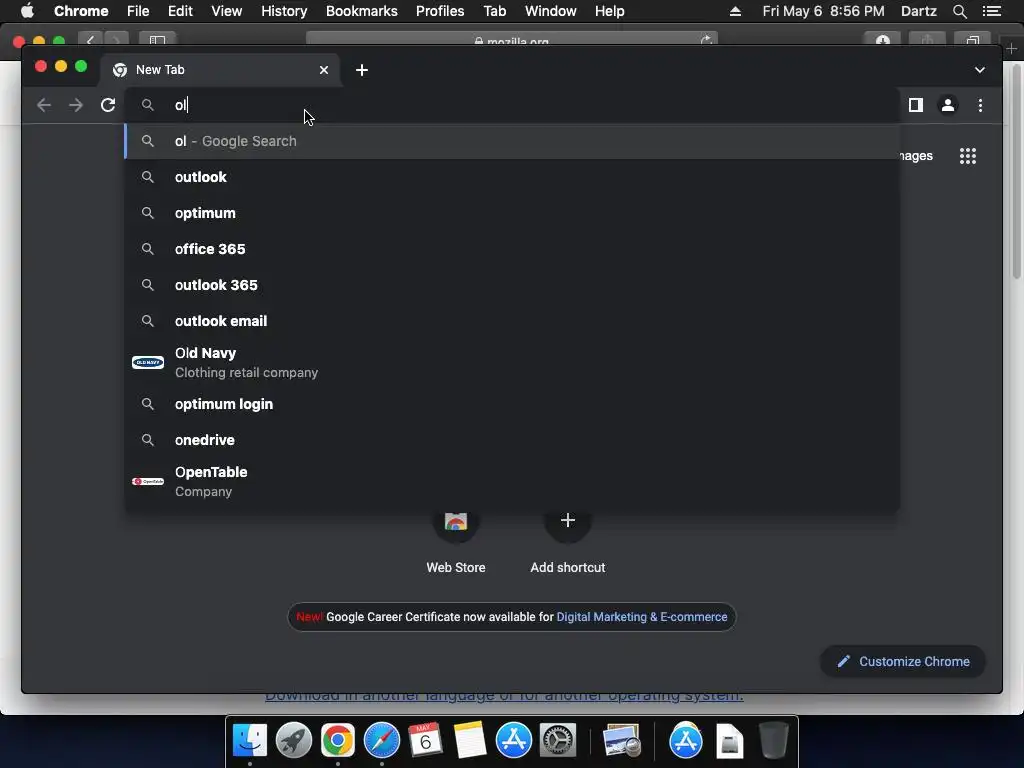Screen dimensions: 1024x768
Task: Click Safari window's downloads button
Action: point(883,40)
